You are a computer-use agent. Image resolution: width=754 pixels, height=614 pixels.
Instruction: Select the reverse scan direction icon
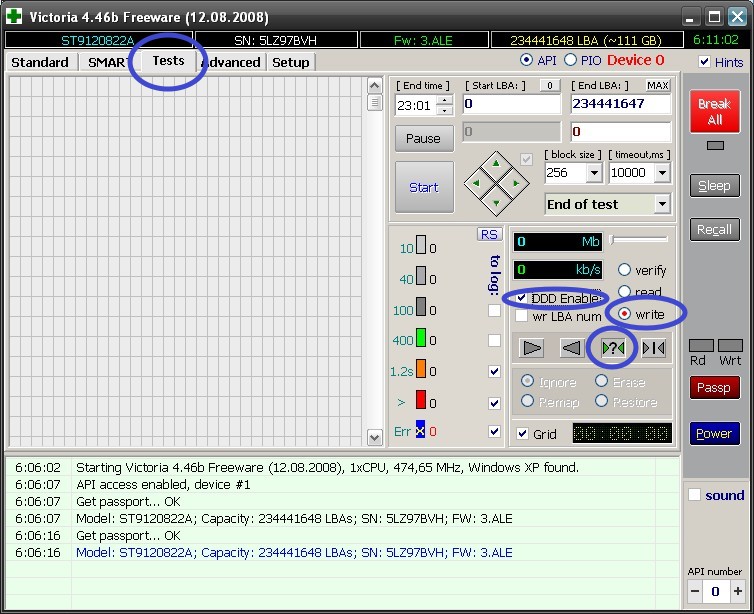[x=572, y=348]
